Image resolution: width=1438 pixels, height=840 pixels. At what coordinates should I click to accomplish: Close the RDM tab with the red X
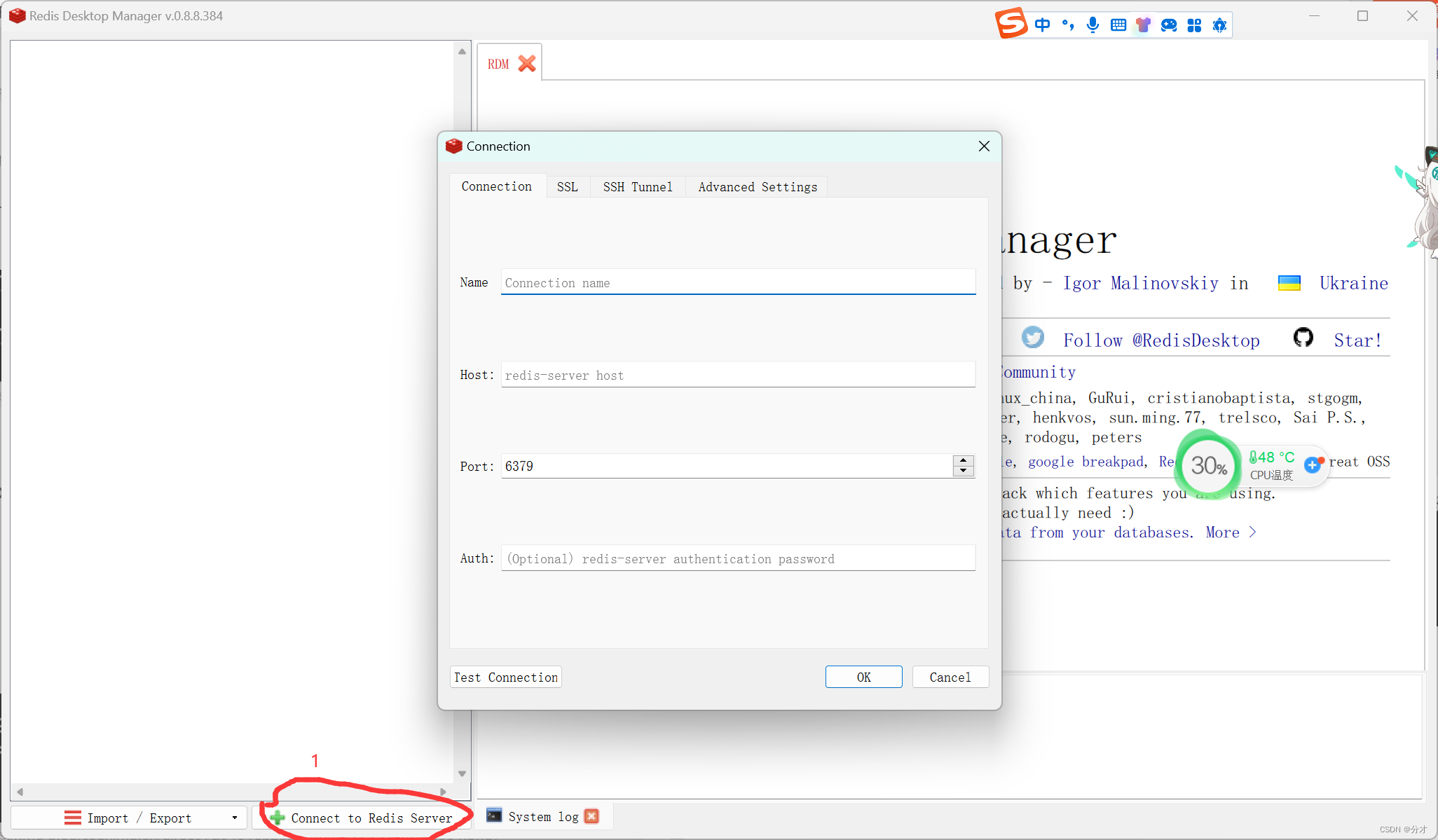click(527, 64)
